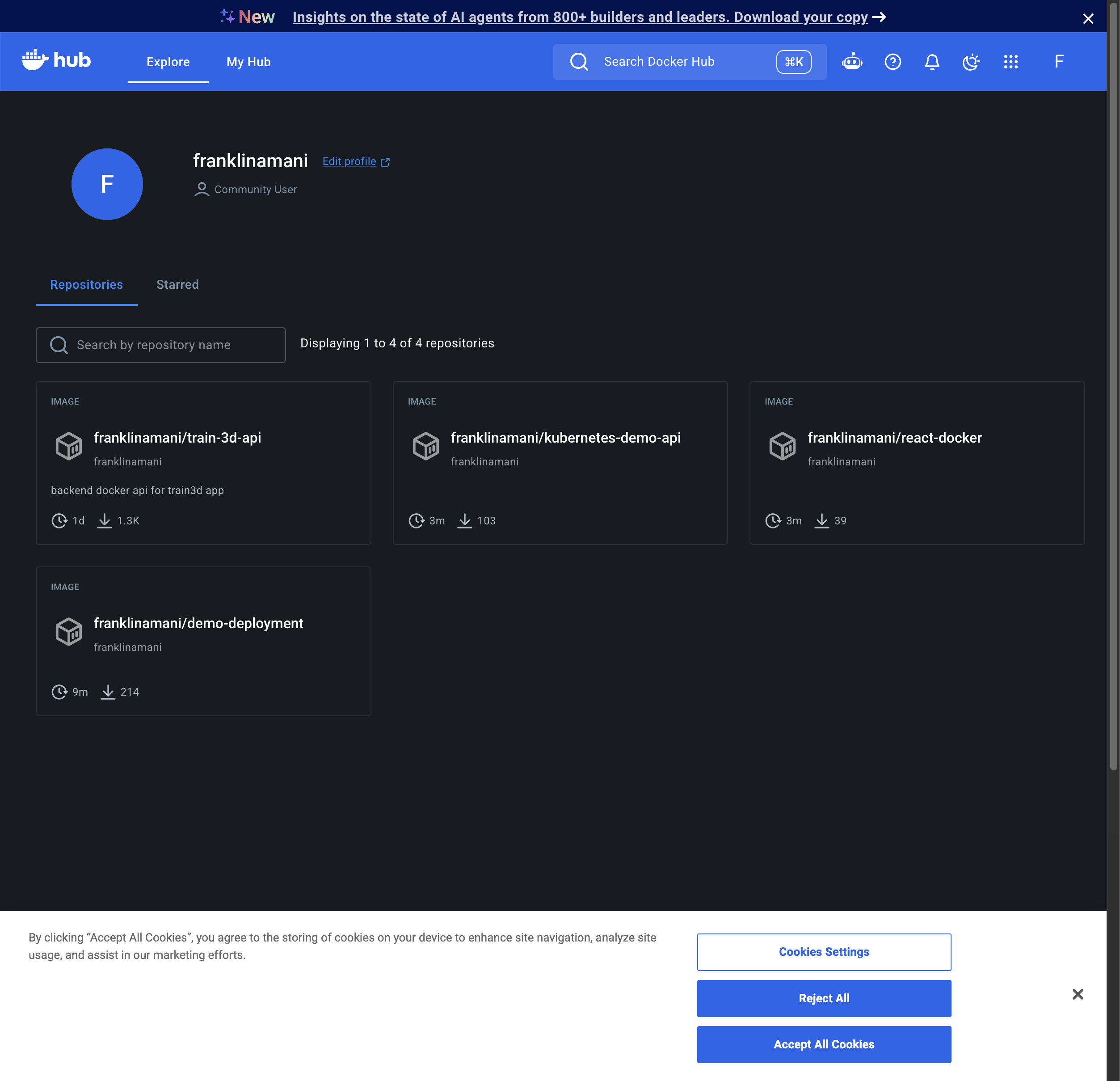Select the Starred tab
The width and height of the screenshot is (1120, 1081).
(x=177, y=285)
